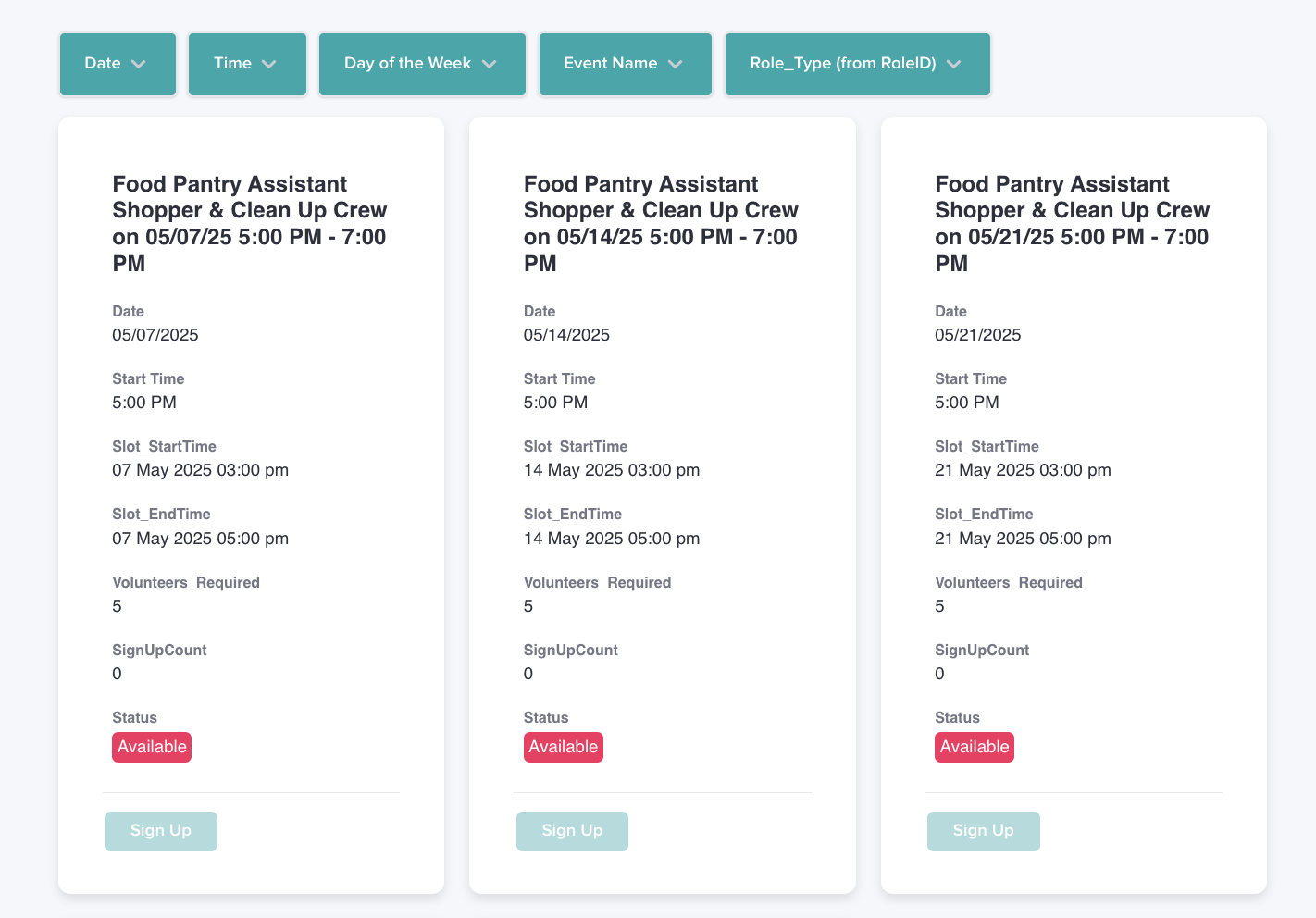Open the Time filter dropdown

tap(247, 64)
